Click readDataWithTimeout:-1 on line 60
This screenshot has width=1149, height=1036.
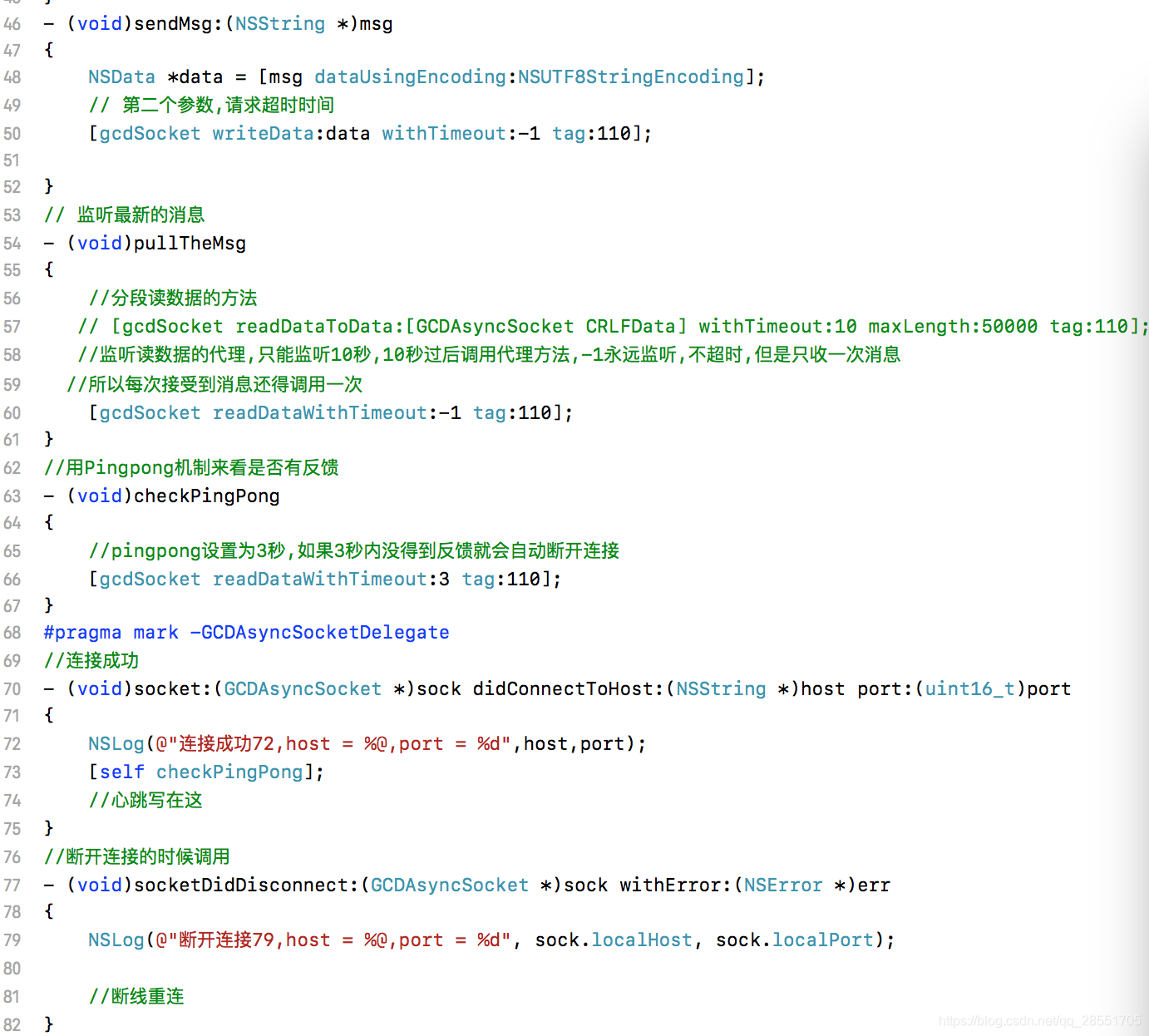pos(337,413)
